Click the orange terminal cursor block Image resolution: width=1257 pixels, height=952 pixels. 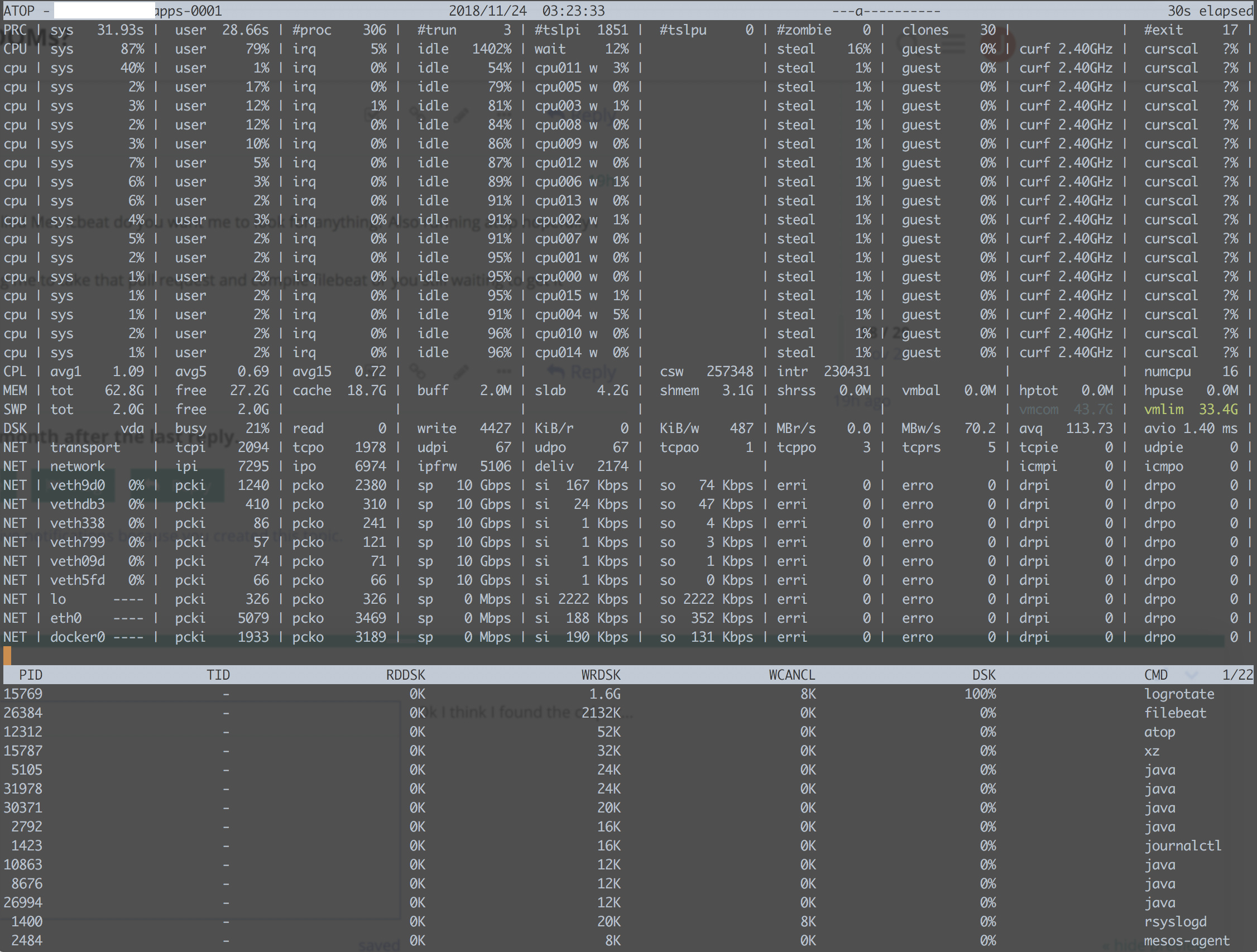point(7,656)
